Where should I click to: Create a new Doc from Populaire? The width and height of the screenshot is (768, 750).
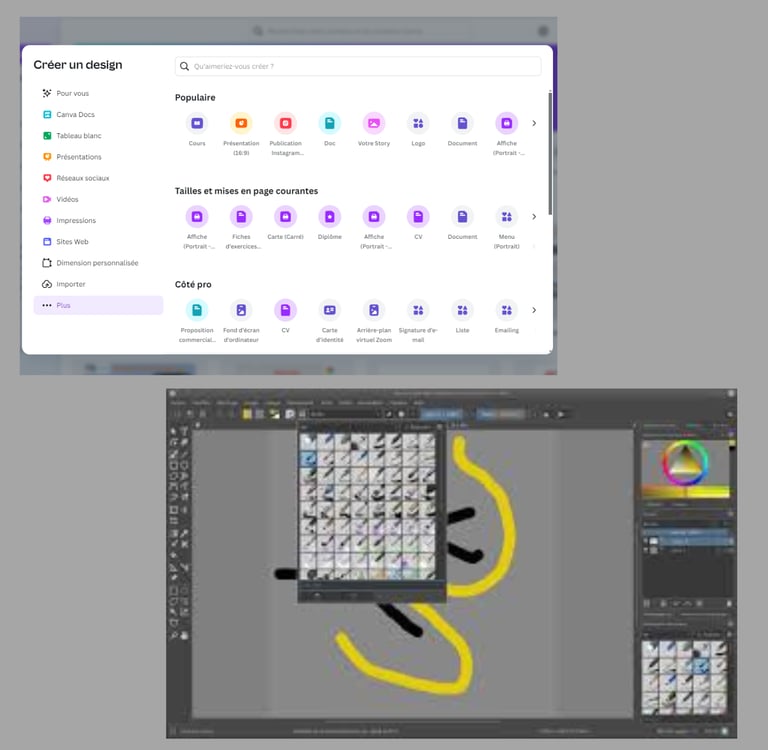(330, 123)
